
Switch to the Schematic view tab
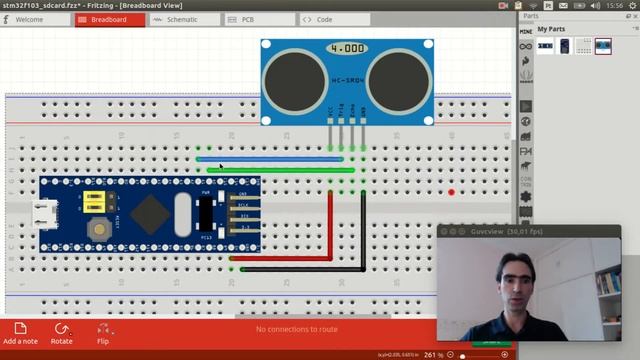click(x=184, y=20)
